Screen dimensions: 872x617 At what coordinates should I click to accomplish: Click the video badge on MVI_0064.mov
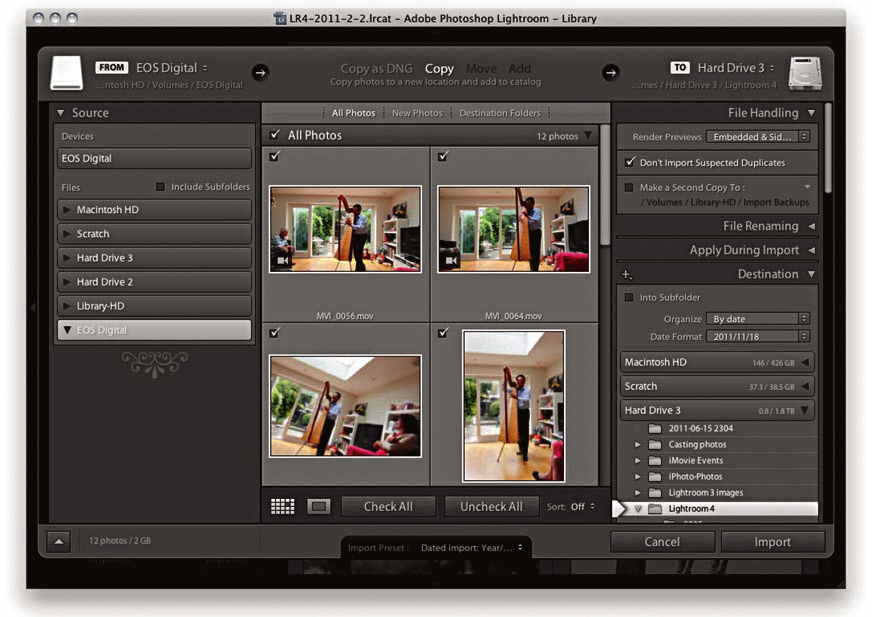point(451,260)
